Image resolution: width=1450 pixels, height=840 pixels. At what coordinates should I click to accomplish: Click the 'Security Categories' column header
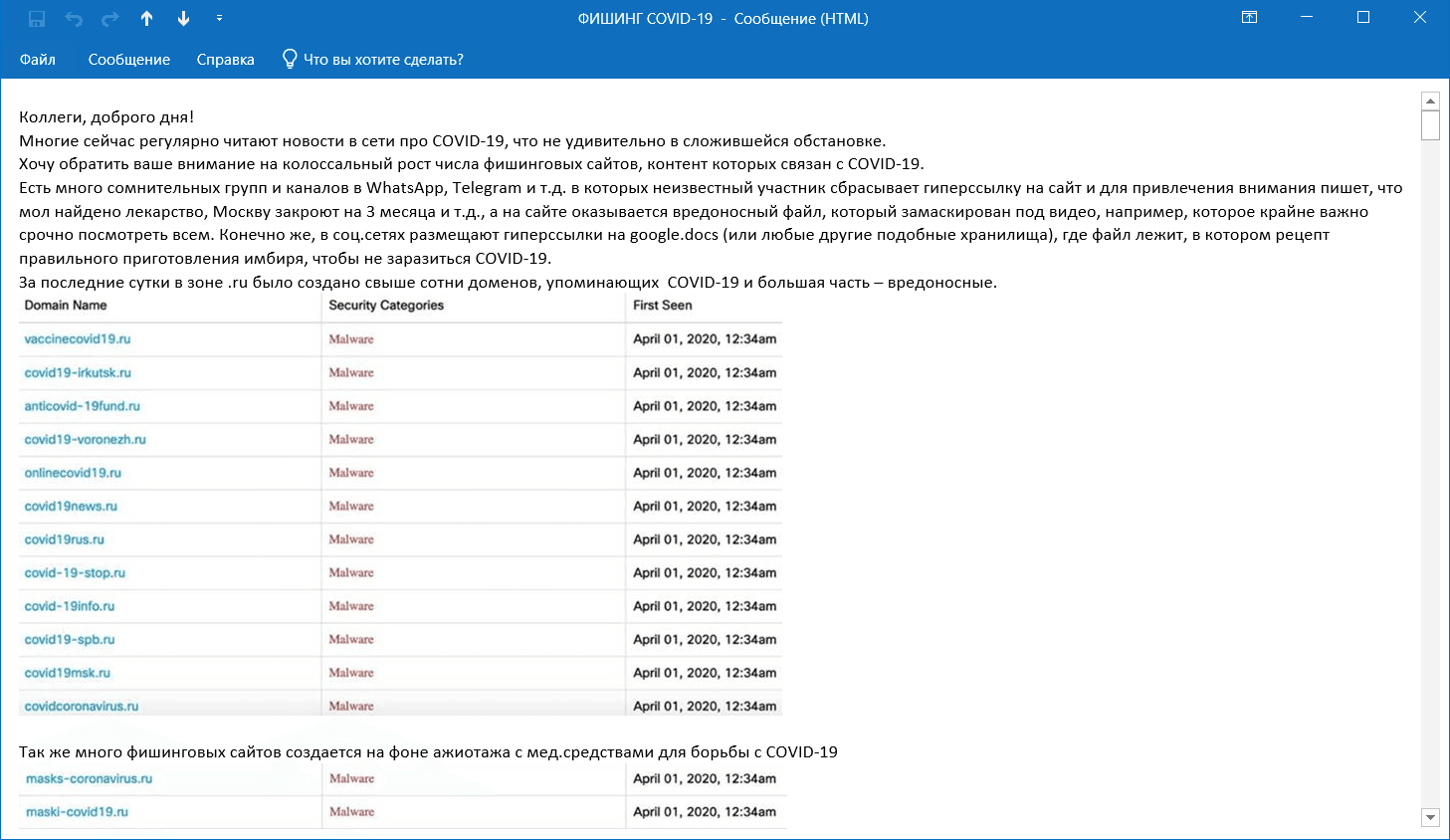click(386, 306)
